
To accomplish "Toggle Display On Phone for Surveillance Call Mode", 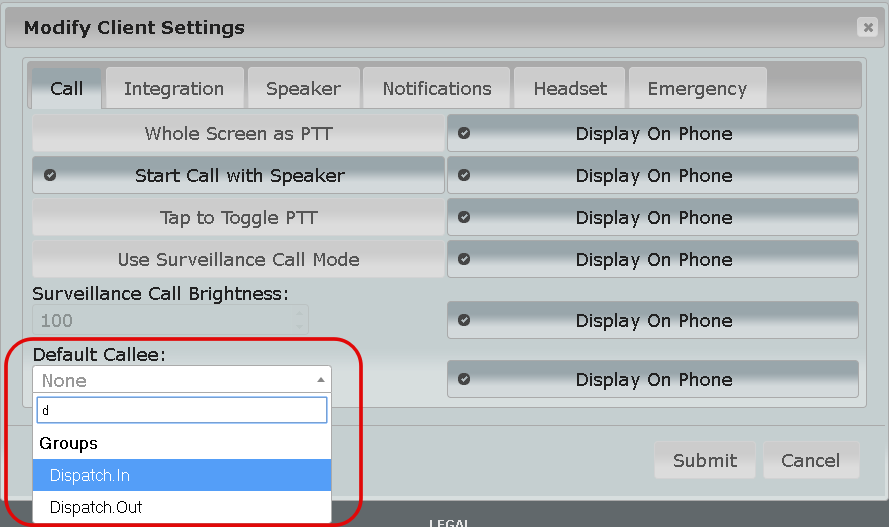I will point(653,260).
